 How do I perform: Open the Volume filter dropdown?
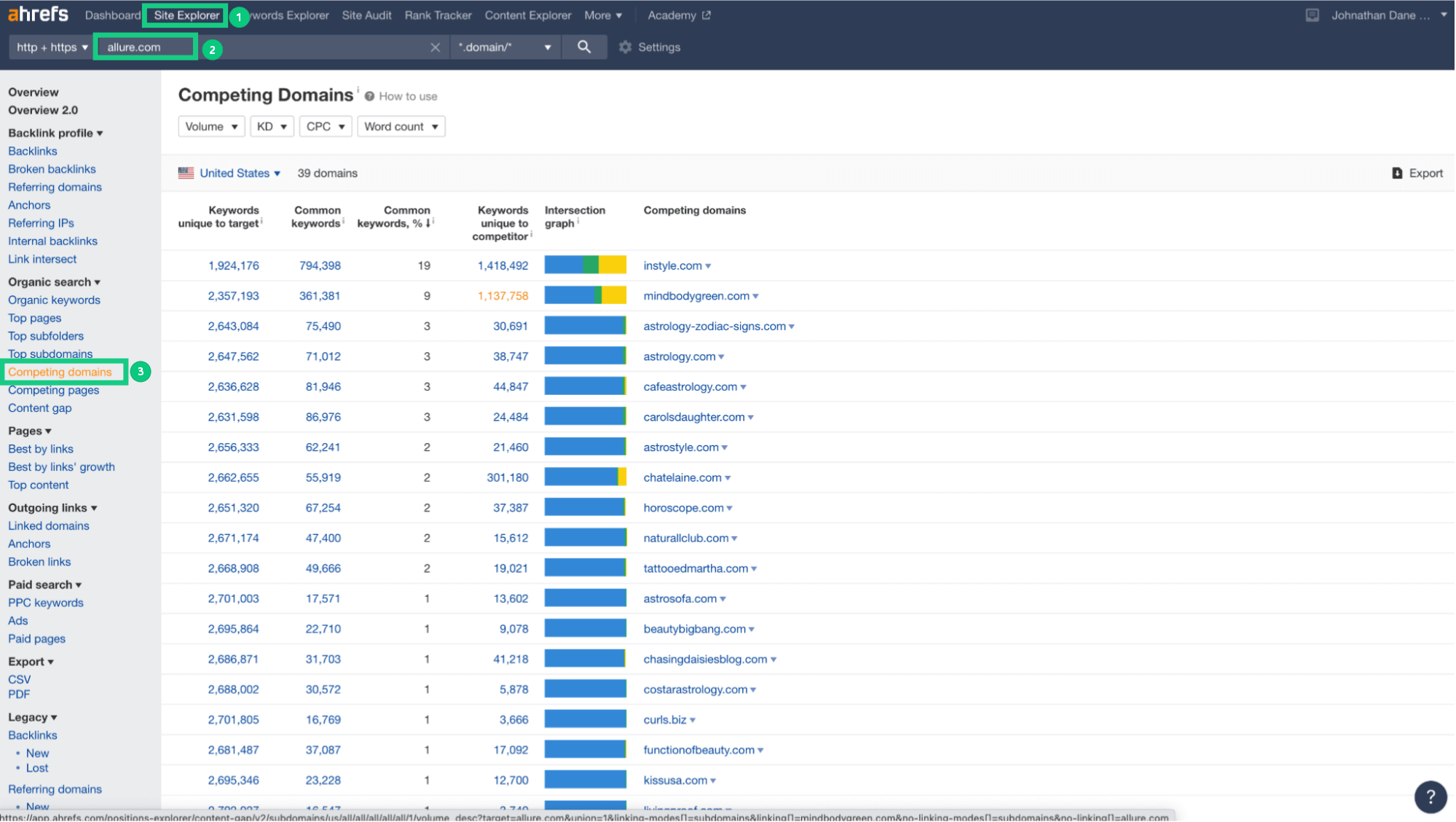(x=211, y=127)
